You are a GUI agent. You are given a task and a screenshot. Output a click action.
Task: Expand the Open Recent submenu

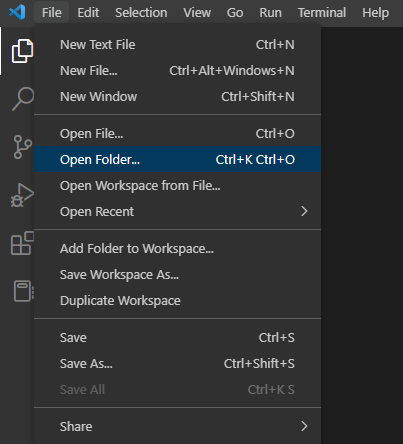coord(177,212)
